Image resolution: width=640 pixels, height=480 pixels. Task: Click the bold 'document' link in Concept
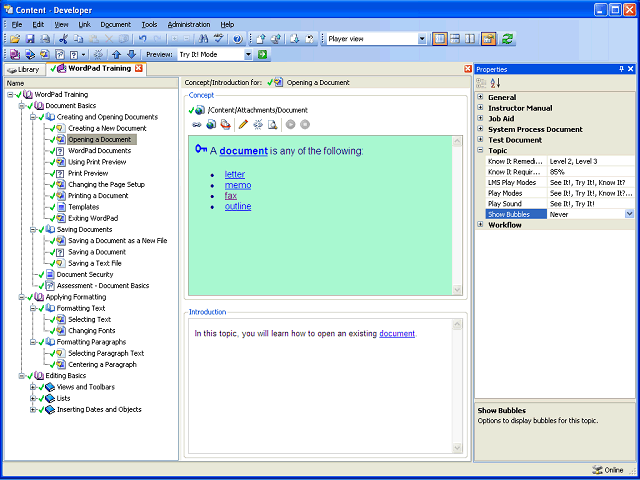coord(244,151)
